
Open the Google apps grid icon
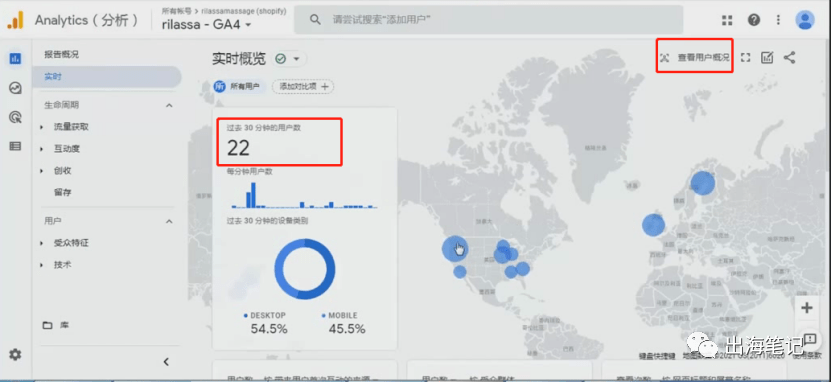[x=727, y=20]
